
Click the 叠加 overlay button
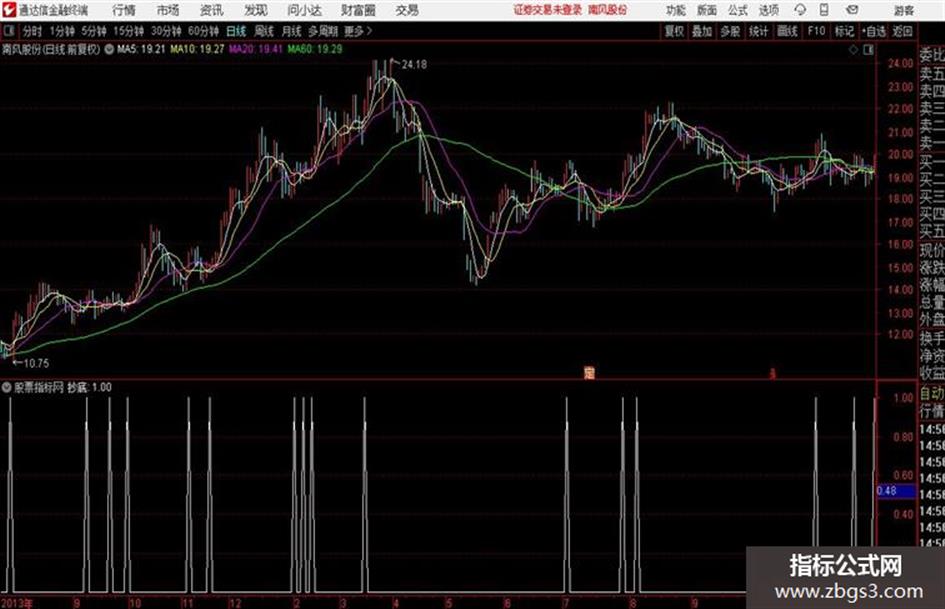pos(702,31)
